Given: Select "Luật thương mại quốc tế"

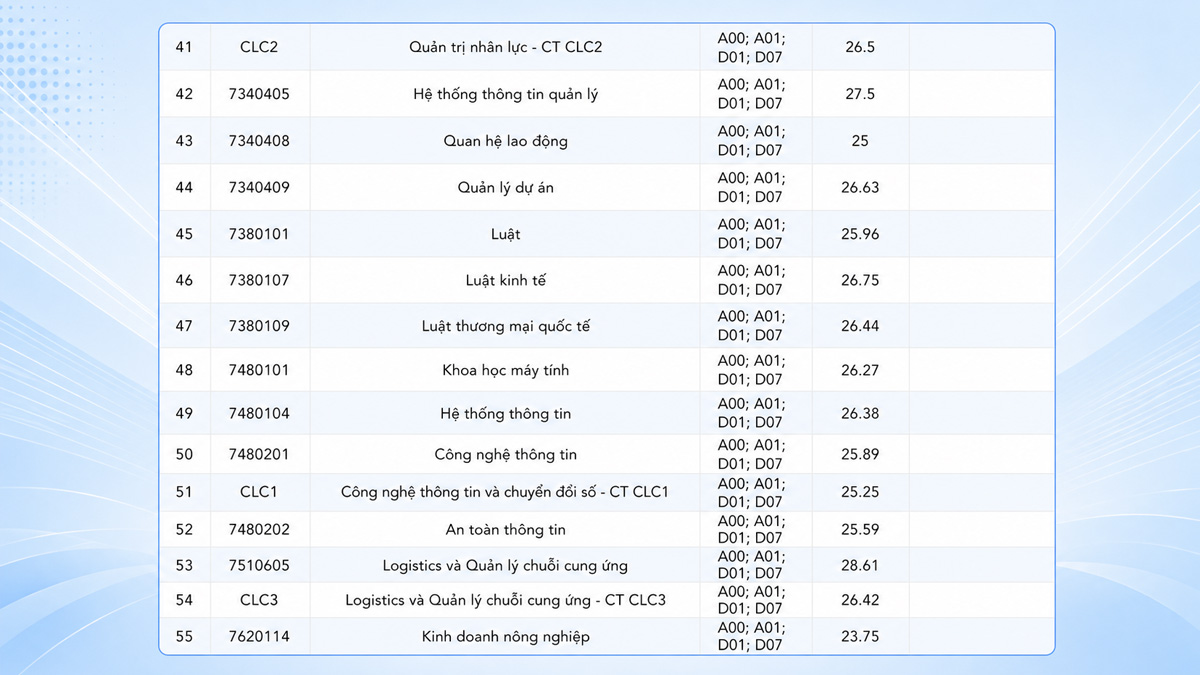Looking at the screenshot, I should point(506,326).
